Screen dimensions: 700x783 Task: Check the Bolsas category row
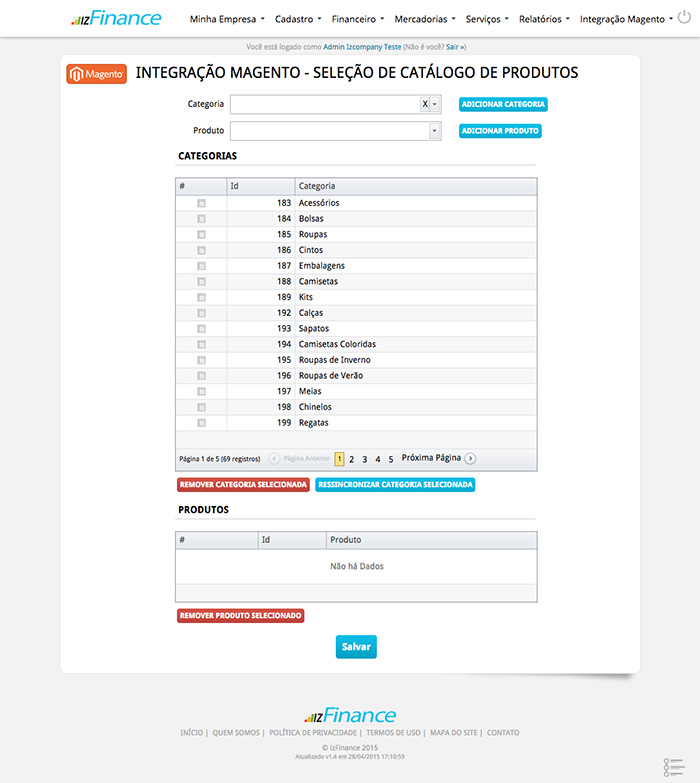[x=201, y=219]
